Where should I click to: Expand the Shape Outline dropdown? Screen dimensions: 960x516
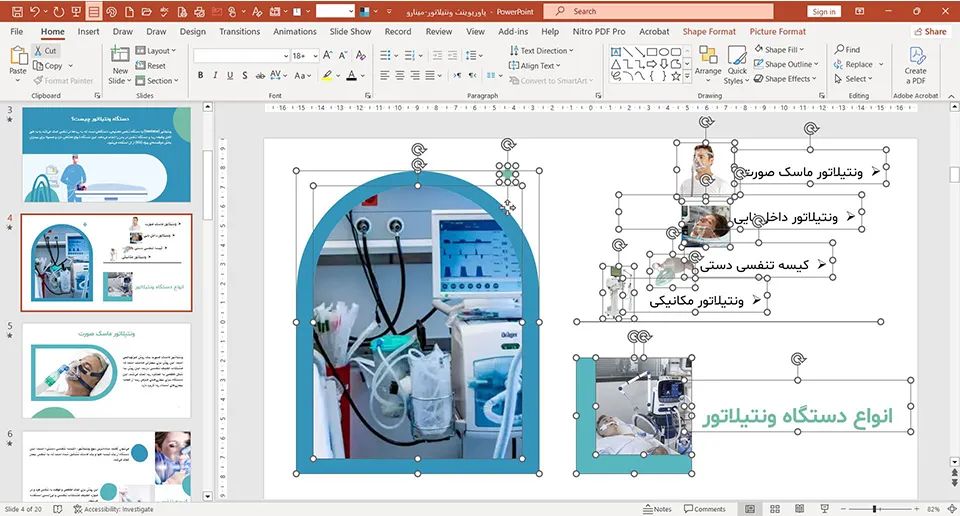tap(786, 64)
